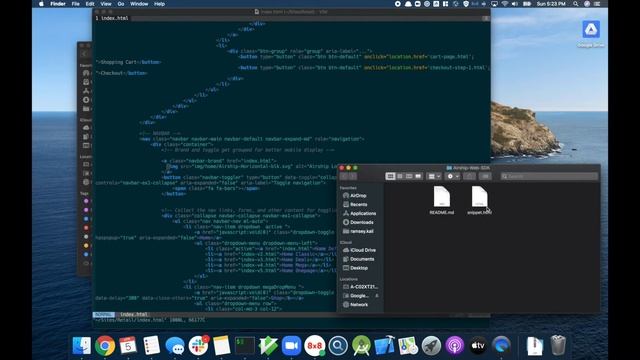Select Documents in Finder sidebar
Screen dimensions: 640x360
pyautogui.click(x=358, y=259)
